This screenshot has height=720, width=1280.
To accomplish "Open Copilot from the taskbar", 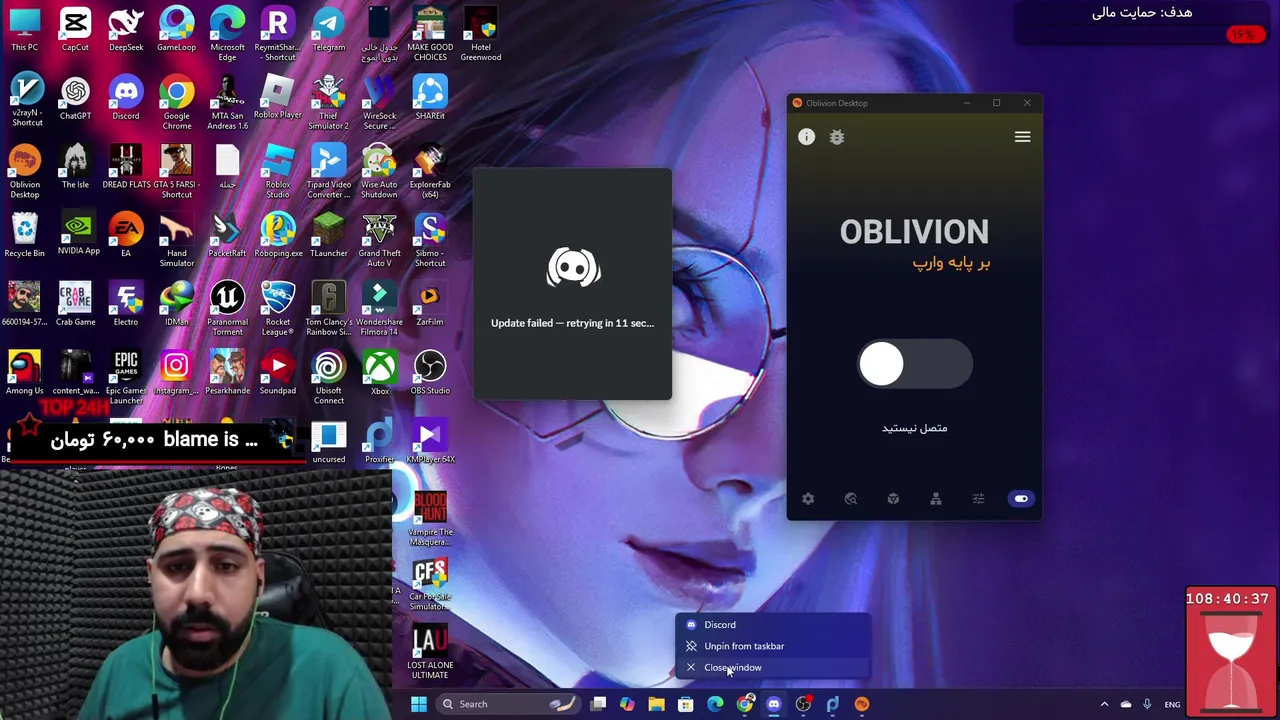I will click(x=627, y=704).
